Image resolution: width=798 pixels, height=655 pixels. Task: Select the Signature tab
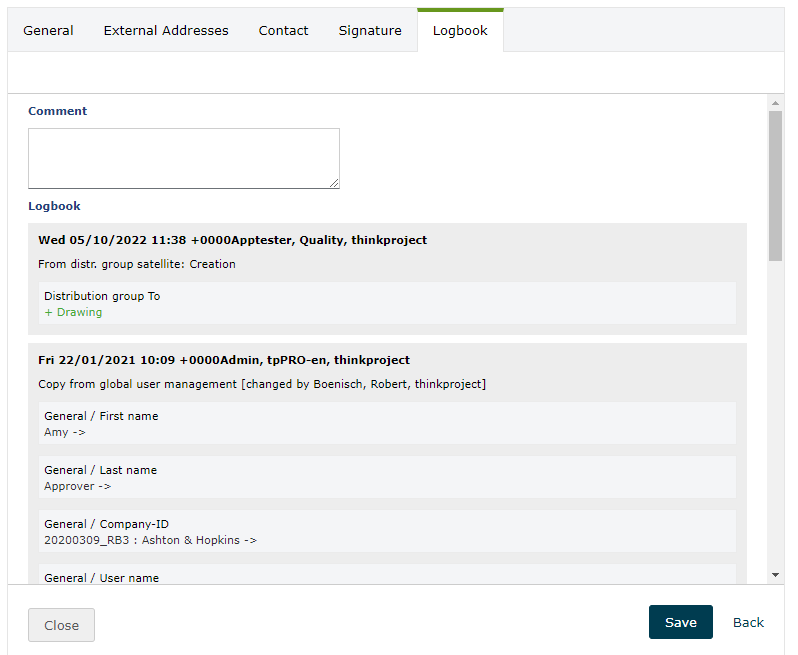coord(369,31)
